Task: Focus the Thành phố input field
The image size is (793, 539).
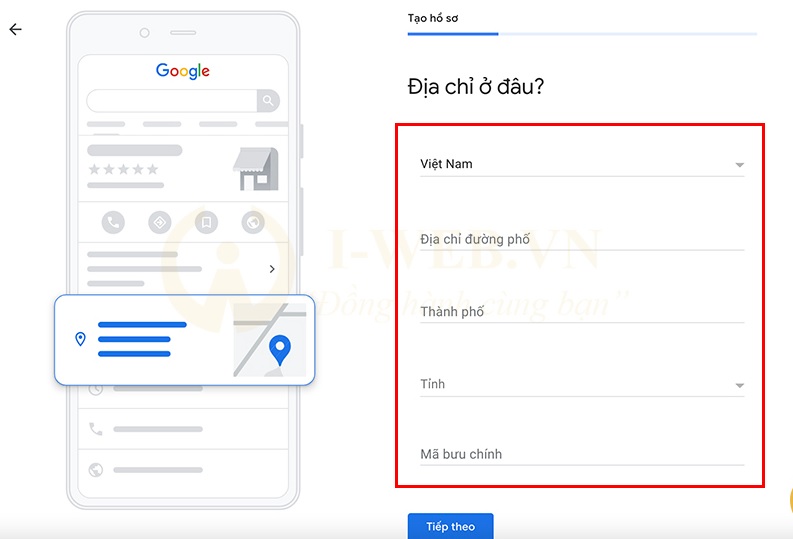Action: point(582,311)
